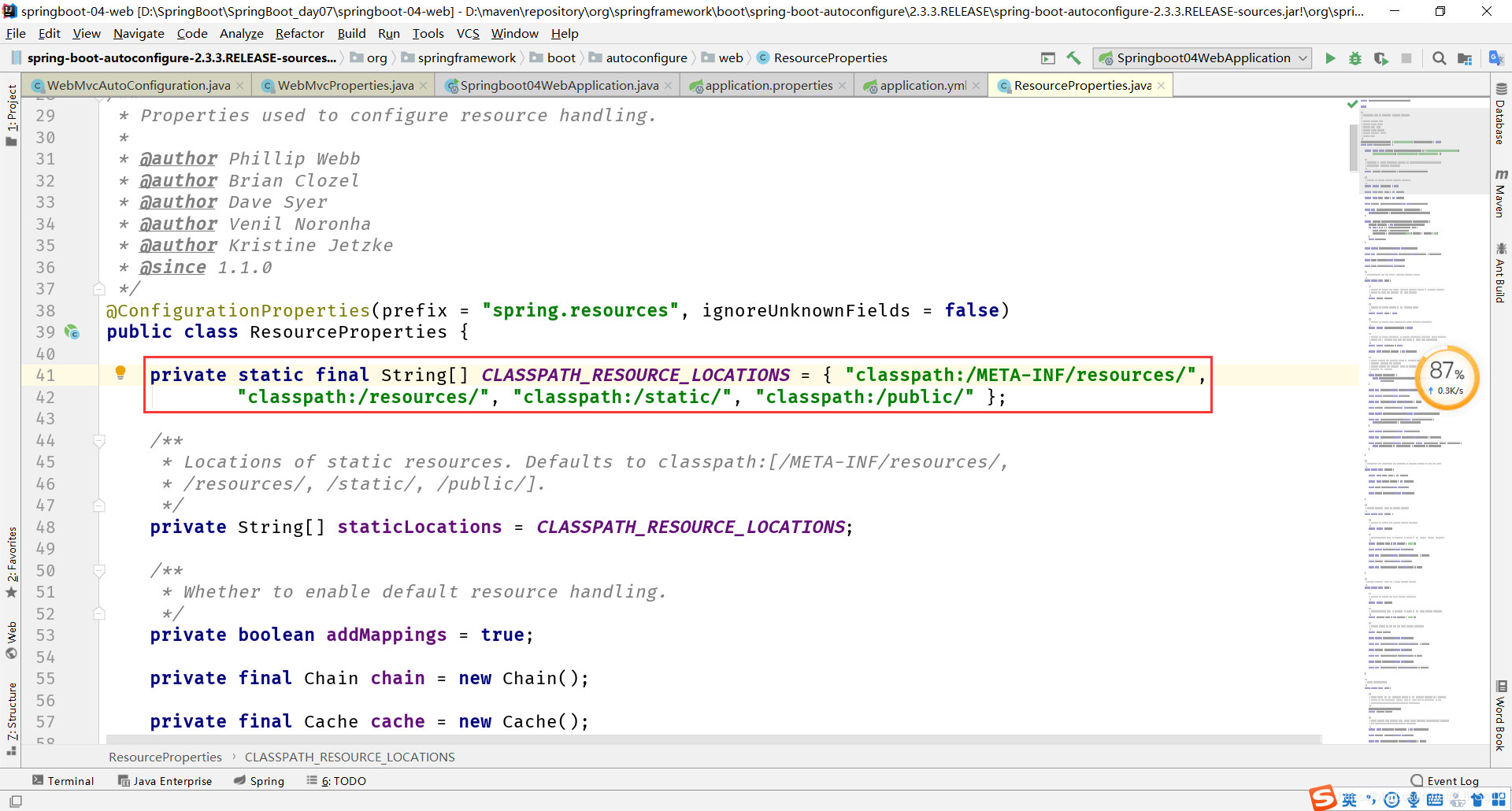The height and width of the screenshot is (811, 1512).
Task: Open the Project tool window
Action: pyautogui.click(x=11, y=115)
